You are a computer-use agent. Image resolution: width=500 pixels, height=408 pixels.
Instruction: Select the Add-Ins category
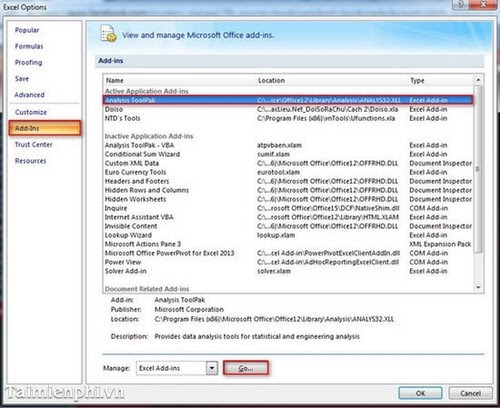pyautogui.click(x=45, y=128)
